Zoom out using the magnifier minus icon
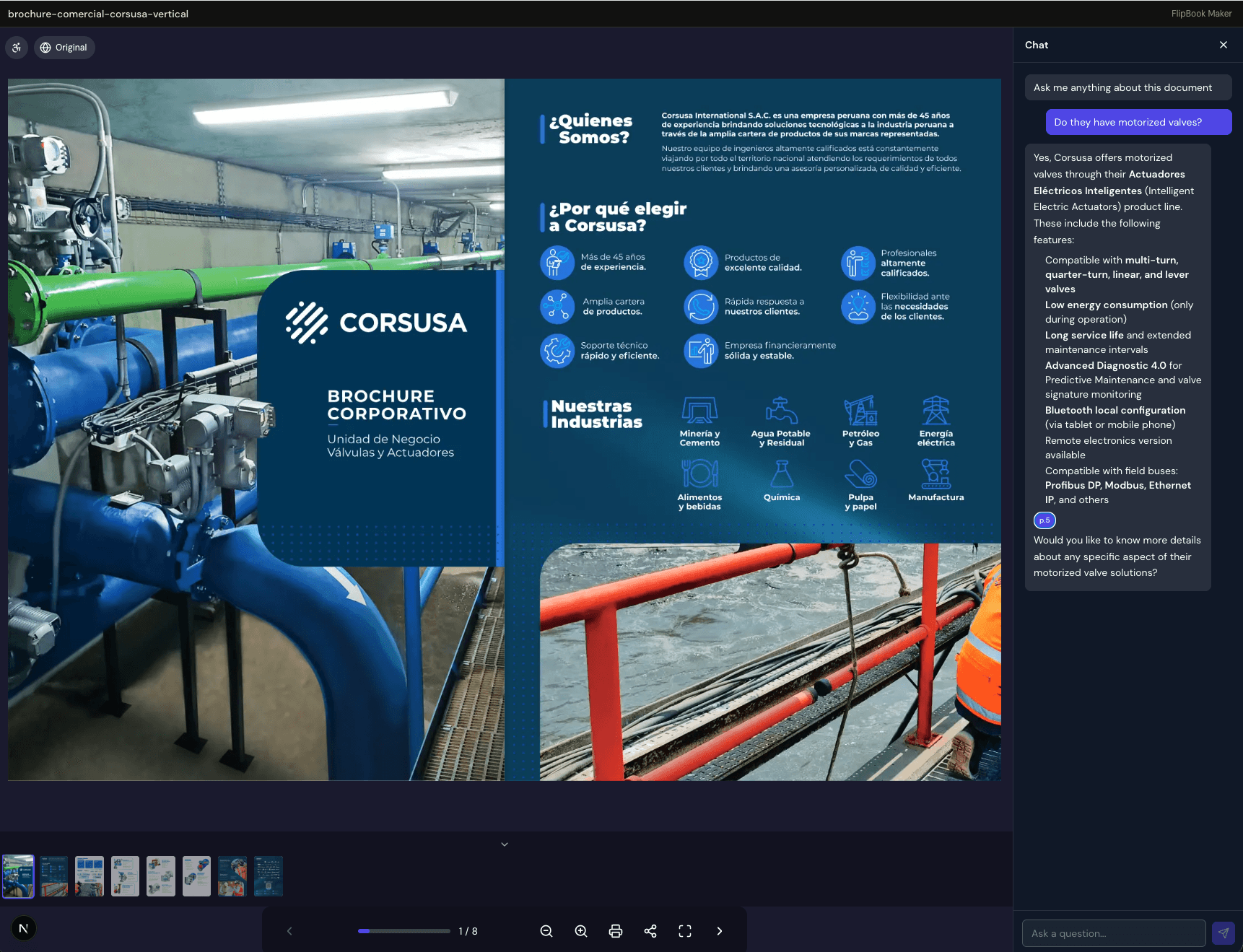The image size is (1243, 952). (546, 931)
